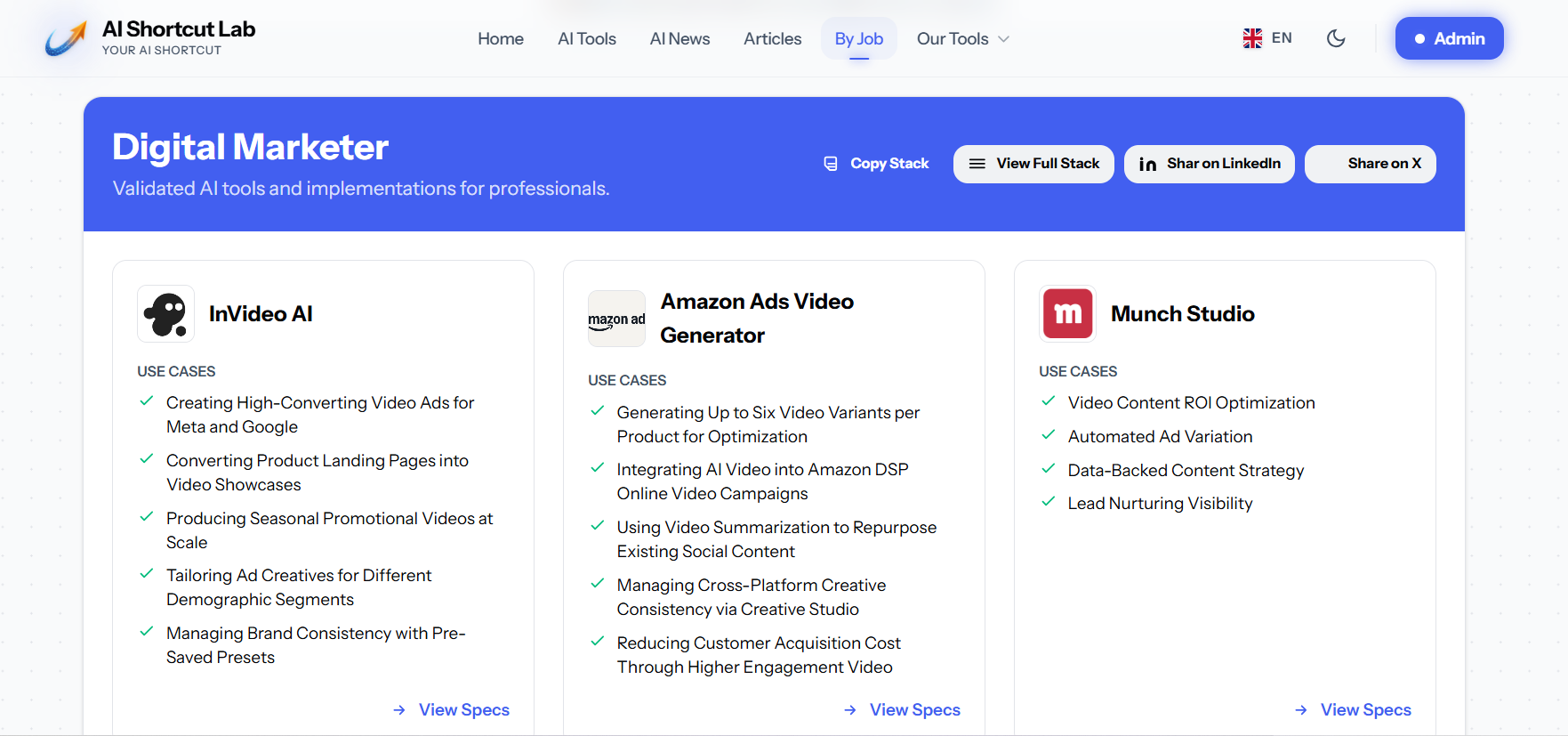Click the Amazon Ads logo thumbnail
Viewport: 1568px width, 736px height.
pyautogui.click(x=616, y=319)
